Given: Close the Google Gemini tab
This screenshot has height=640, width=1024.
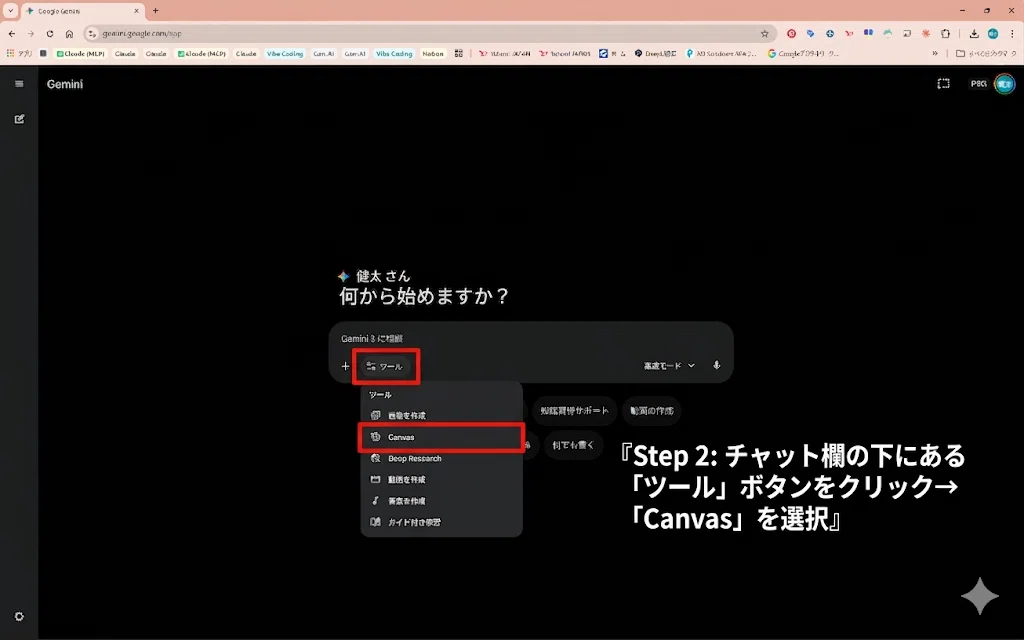Looking at the screenshot, I should [136, 11].
